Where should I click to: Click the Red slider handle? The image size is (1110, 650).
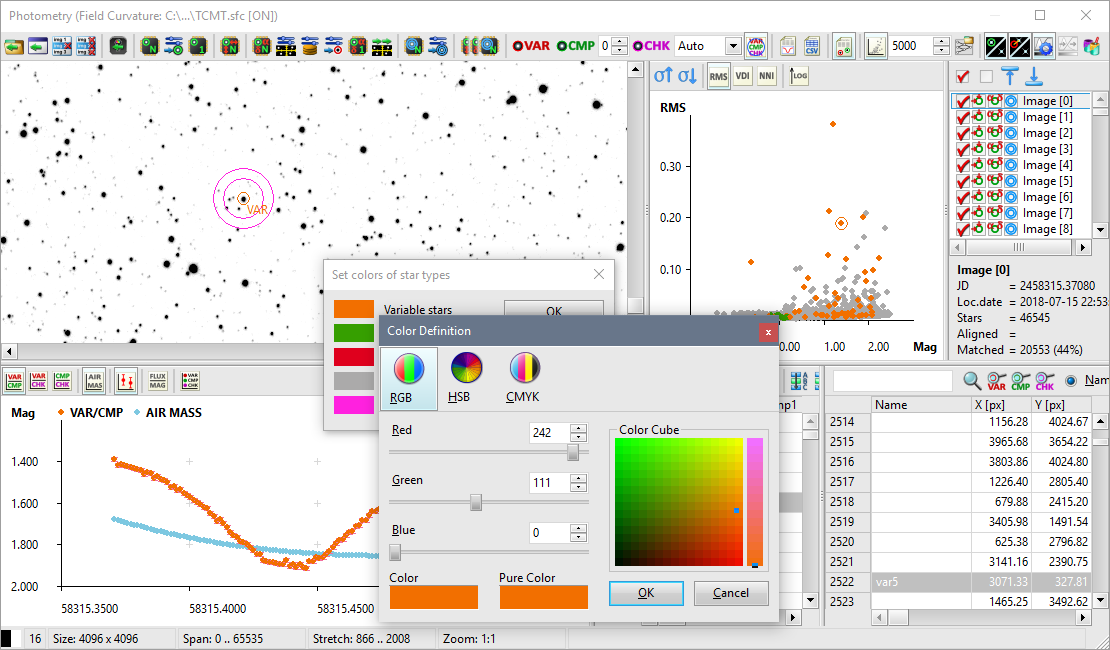click(x=573, y=452)
